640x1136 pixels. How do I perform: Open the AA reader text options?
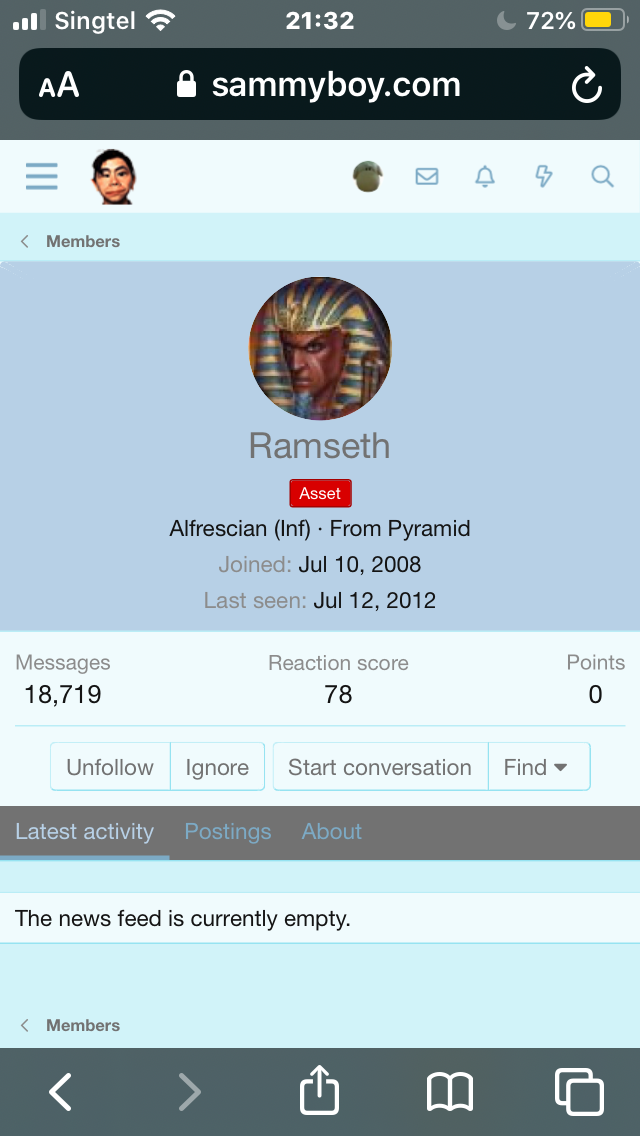(x=59, y=85)
